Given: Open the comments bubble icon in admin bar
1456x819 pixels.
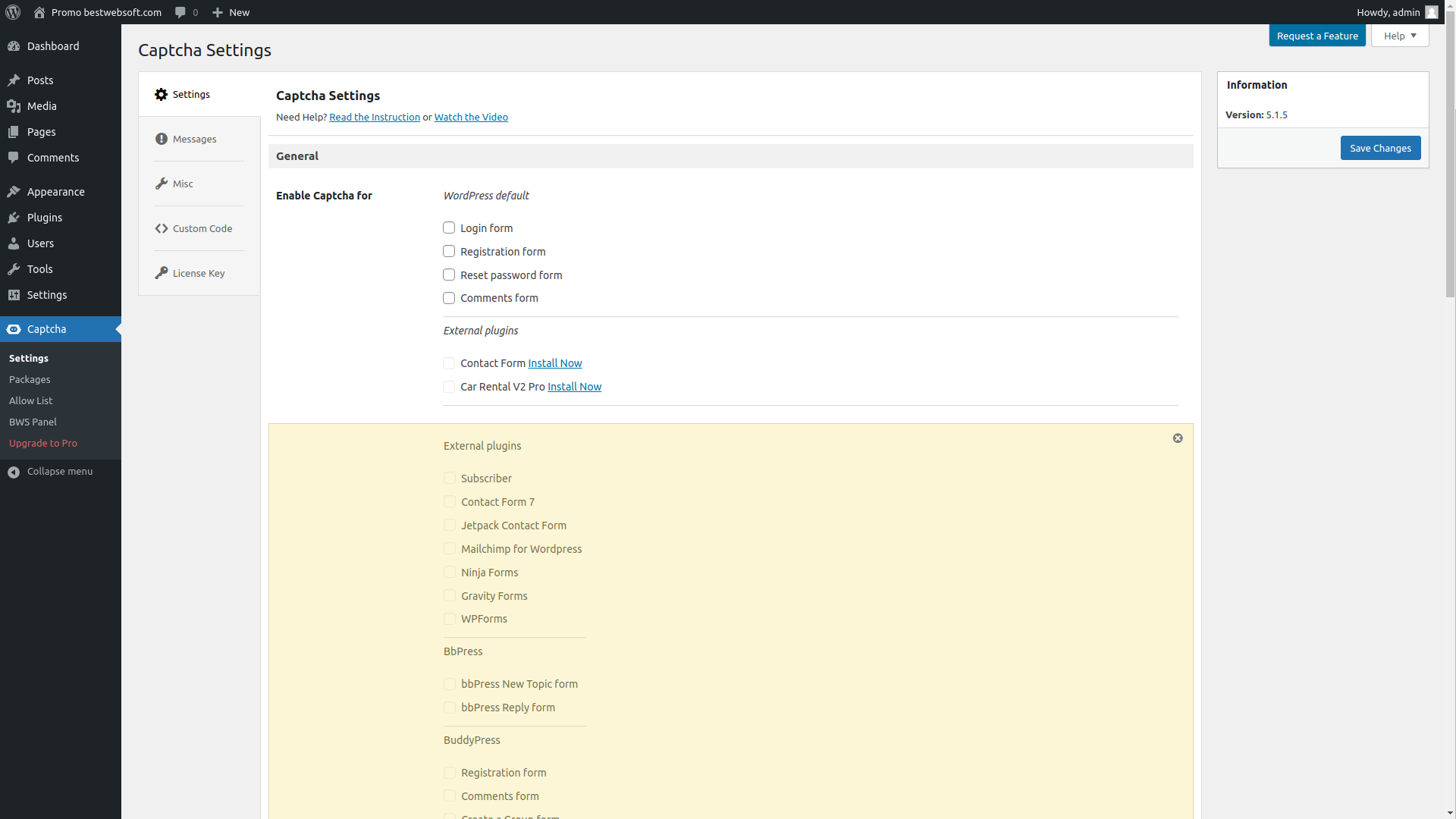Looking at the screenshot, I should [180, 12].
